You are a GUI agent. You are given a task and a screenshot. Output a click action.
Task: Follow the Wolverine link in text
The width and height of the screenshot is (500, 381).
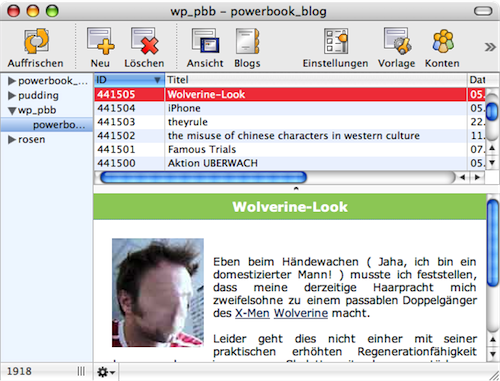[301, 313]
